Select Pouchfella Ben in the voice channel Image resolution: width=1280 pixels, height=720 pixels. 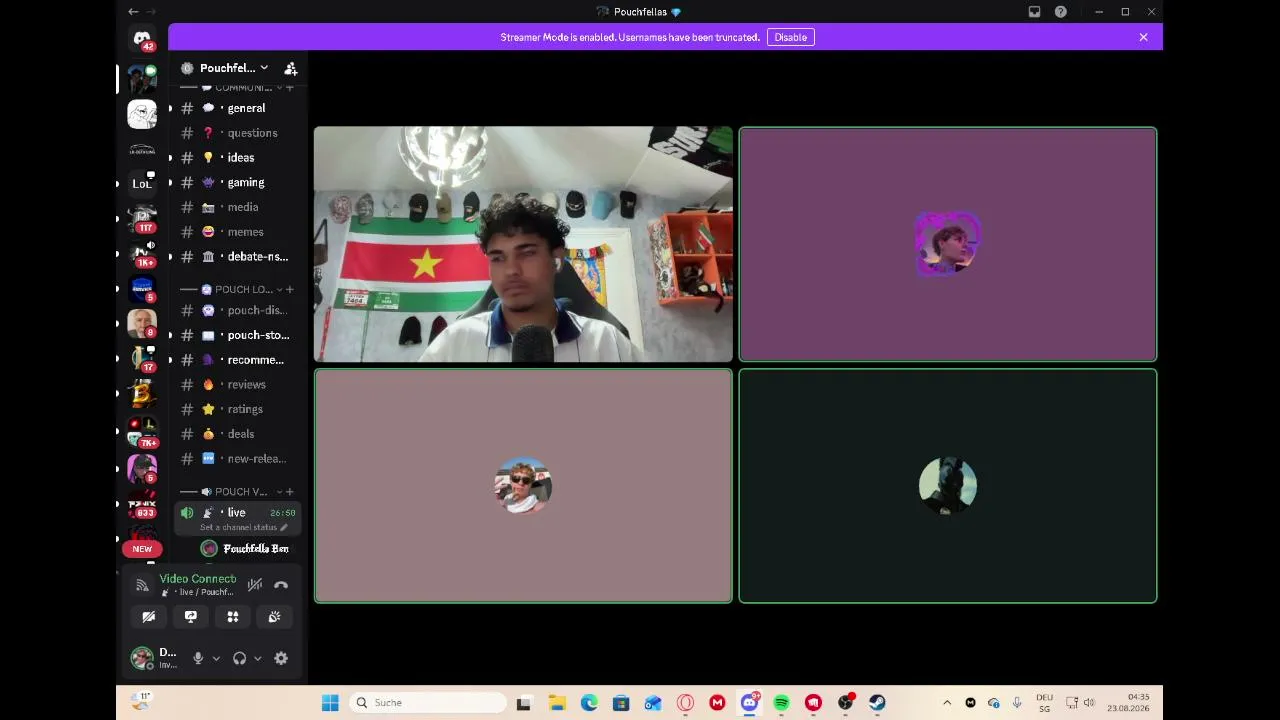245,549
